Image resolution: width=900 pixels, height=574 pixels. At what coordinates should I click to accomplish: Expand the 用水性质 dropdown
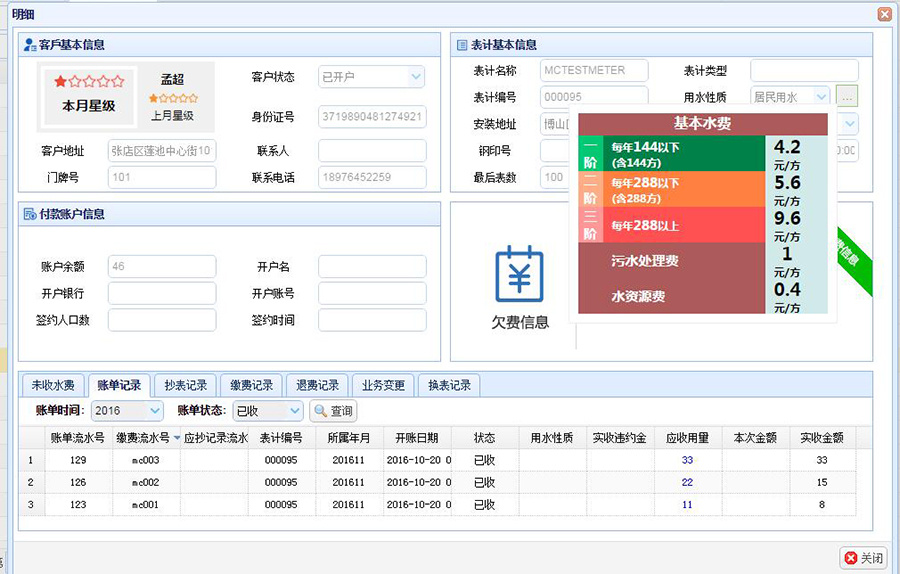(x=821, y=97)
